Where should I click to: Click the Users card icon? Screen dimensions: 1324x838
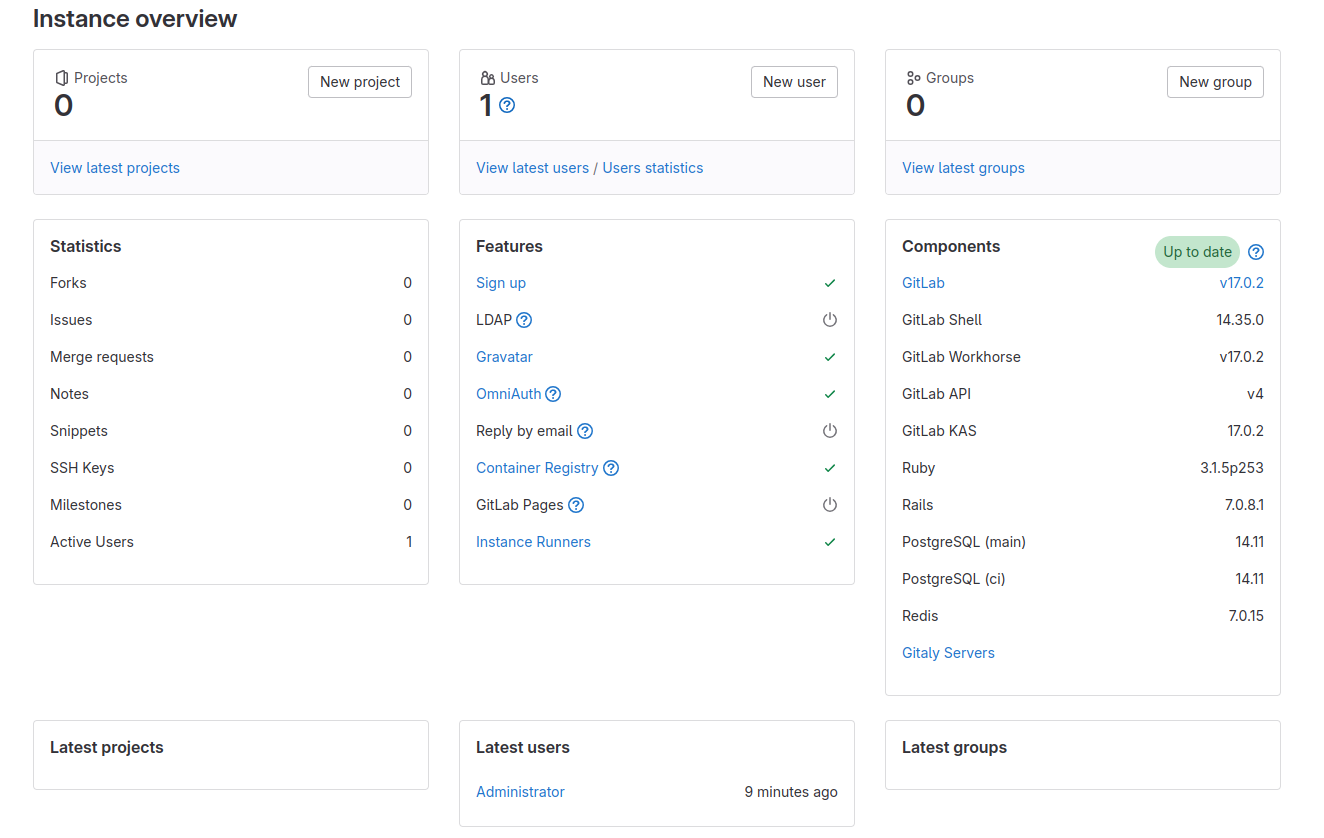[x=488, y=78]
